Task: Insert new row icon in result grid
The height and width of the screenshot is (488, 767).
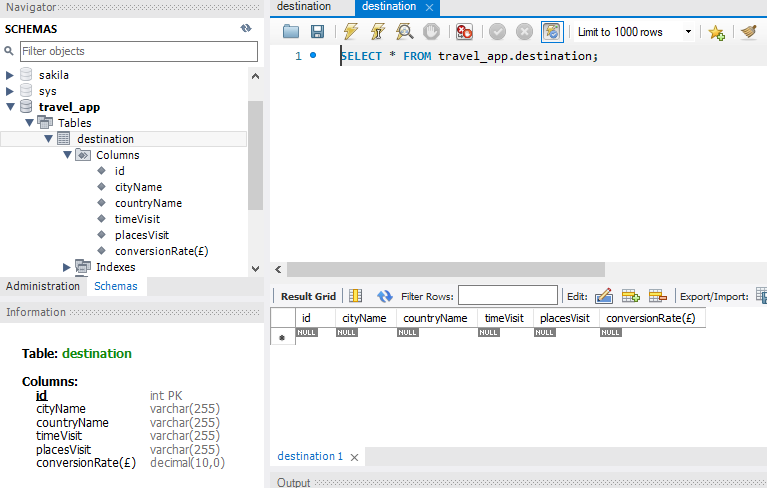Action: click(631, 296)
